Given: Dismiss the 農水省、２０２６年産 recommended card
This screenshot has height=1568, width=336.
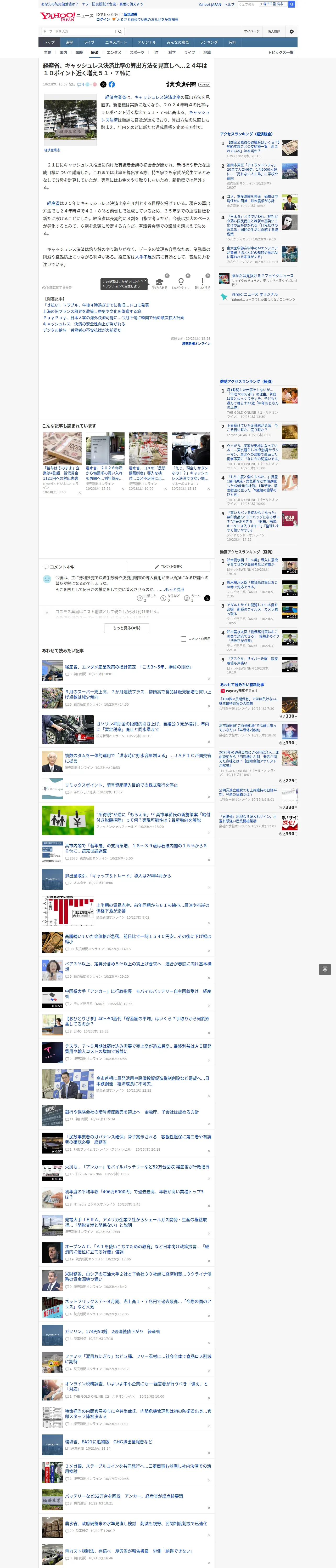Looking at the screenshot, I should pyautogui.click(x=122, y=489).
